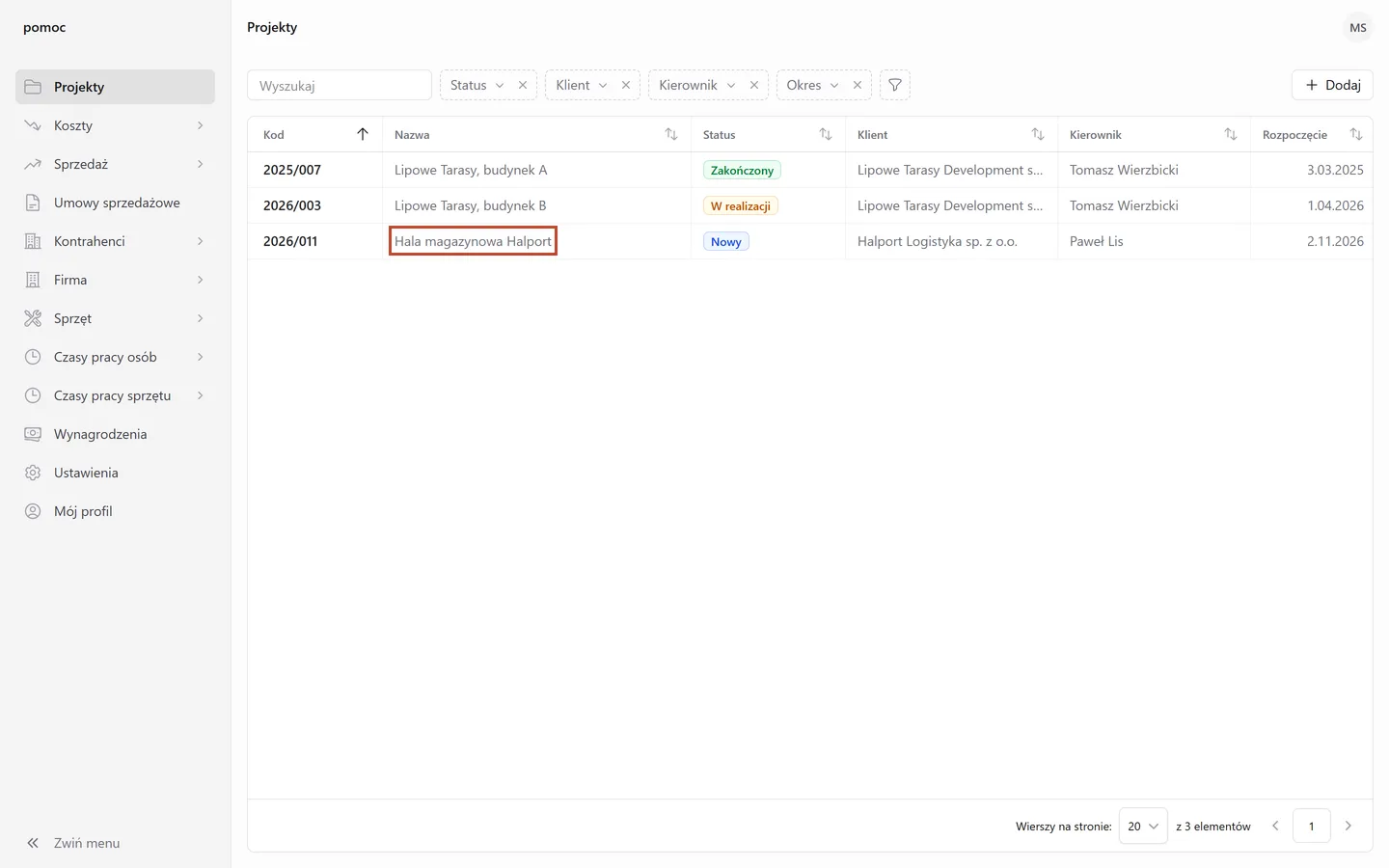Open the advanced filter funnel icon
This screenshot has height=868, width=1389.
pos(895,85)
